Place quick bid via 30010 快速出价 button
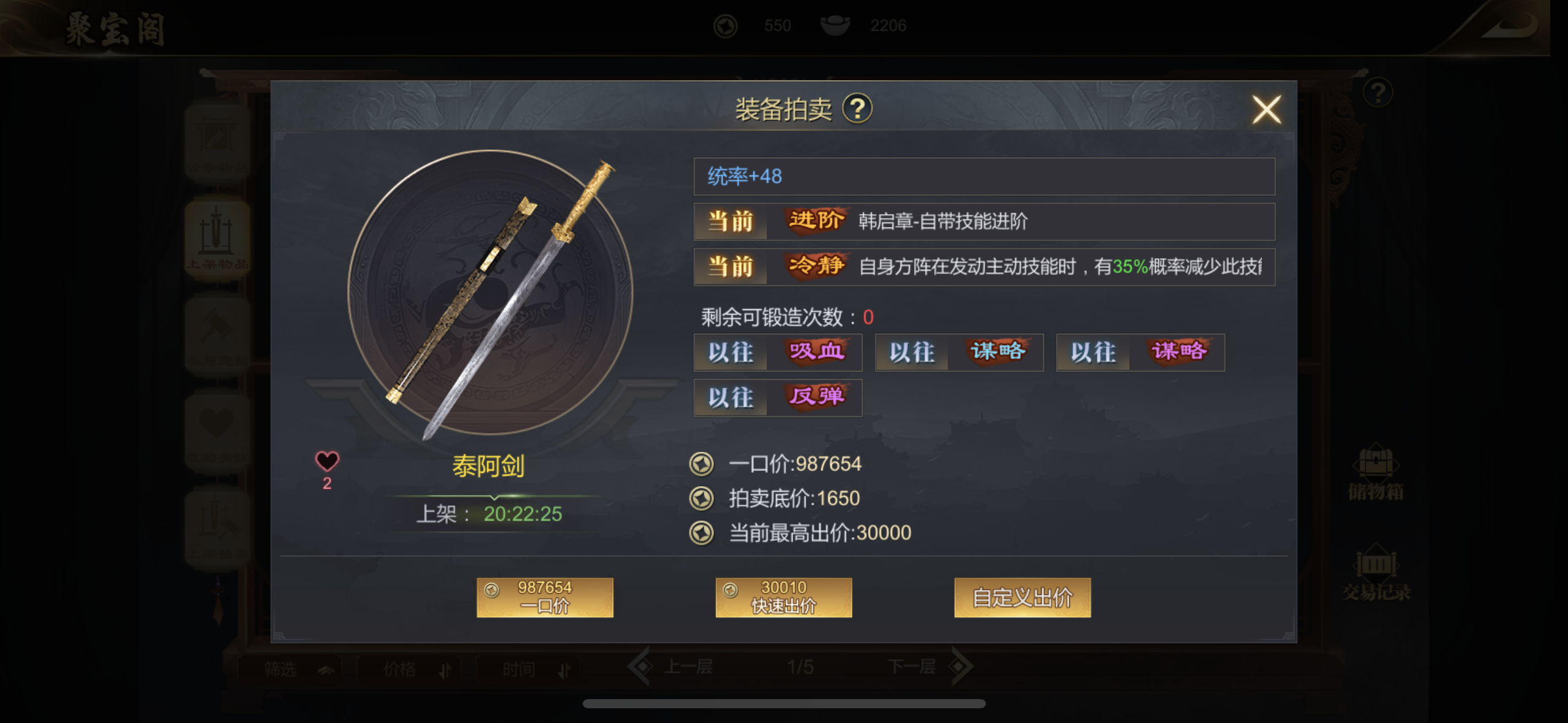Viewport: 1568px width, 723px height. pos(783,597)
